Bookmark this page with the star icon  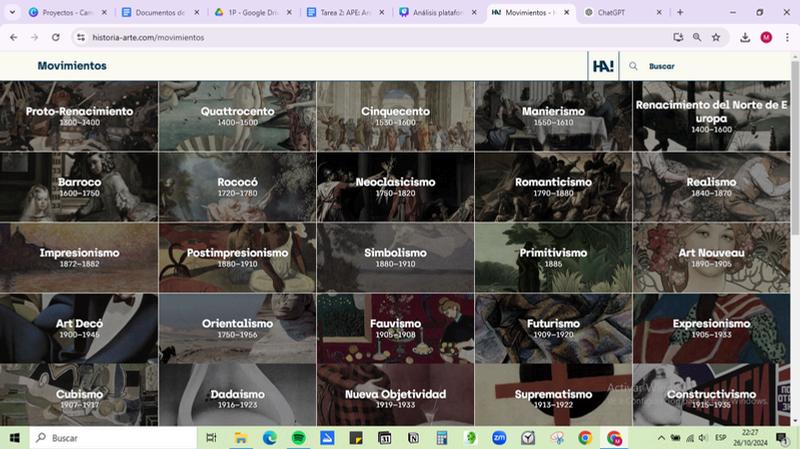coord(716,37)
